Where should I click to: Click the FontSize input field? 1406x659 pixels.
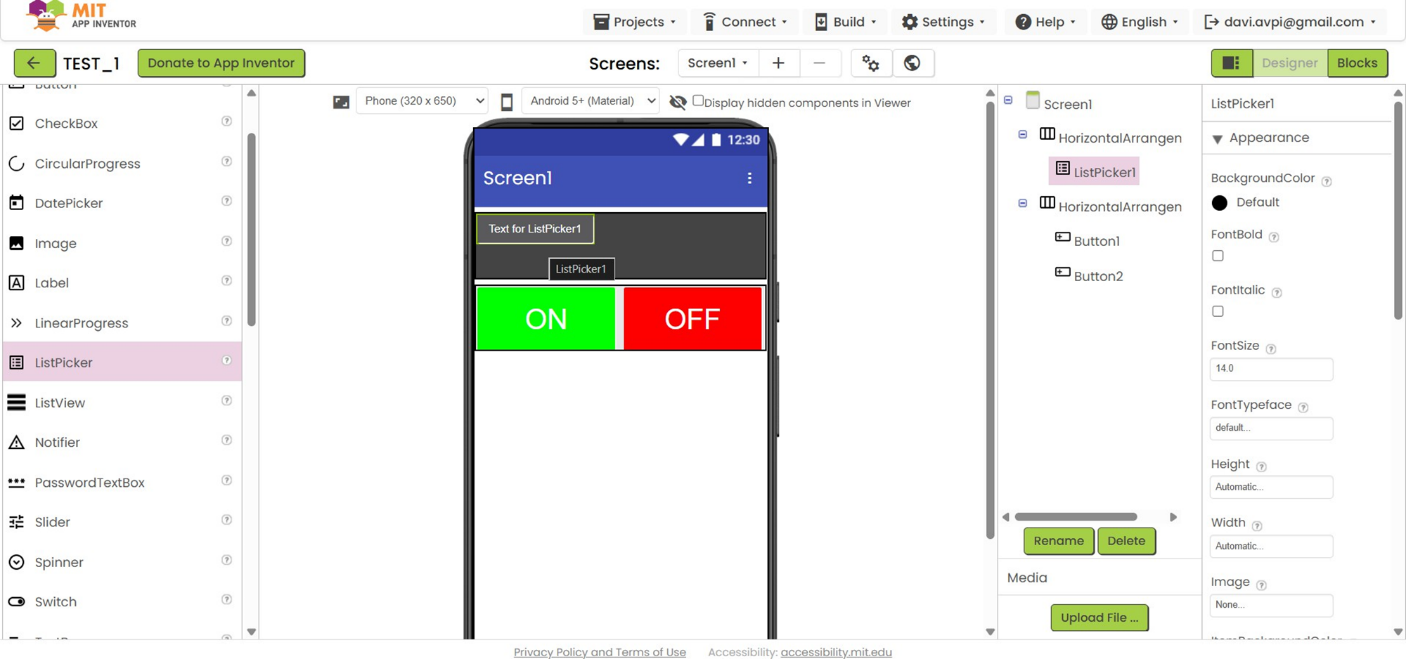coord(1271,369)
